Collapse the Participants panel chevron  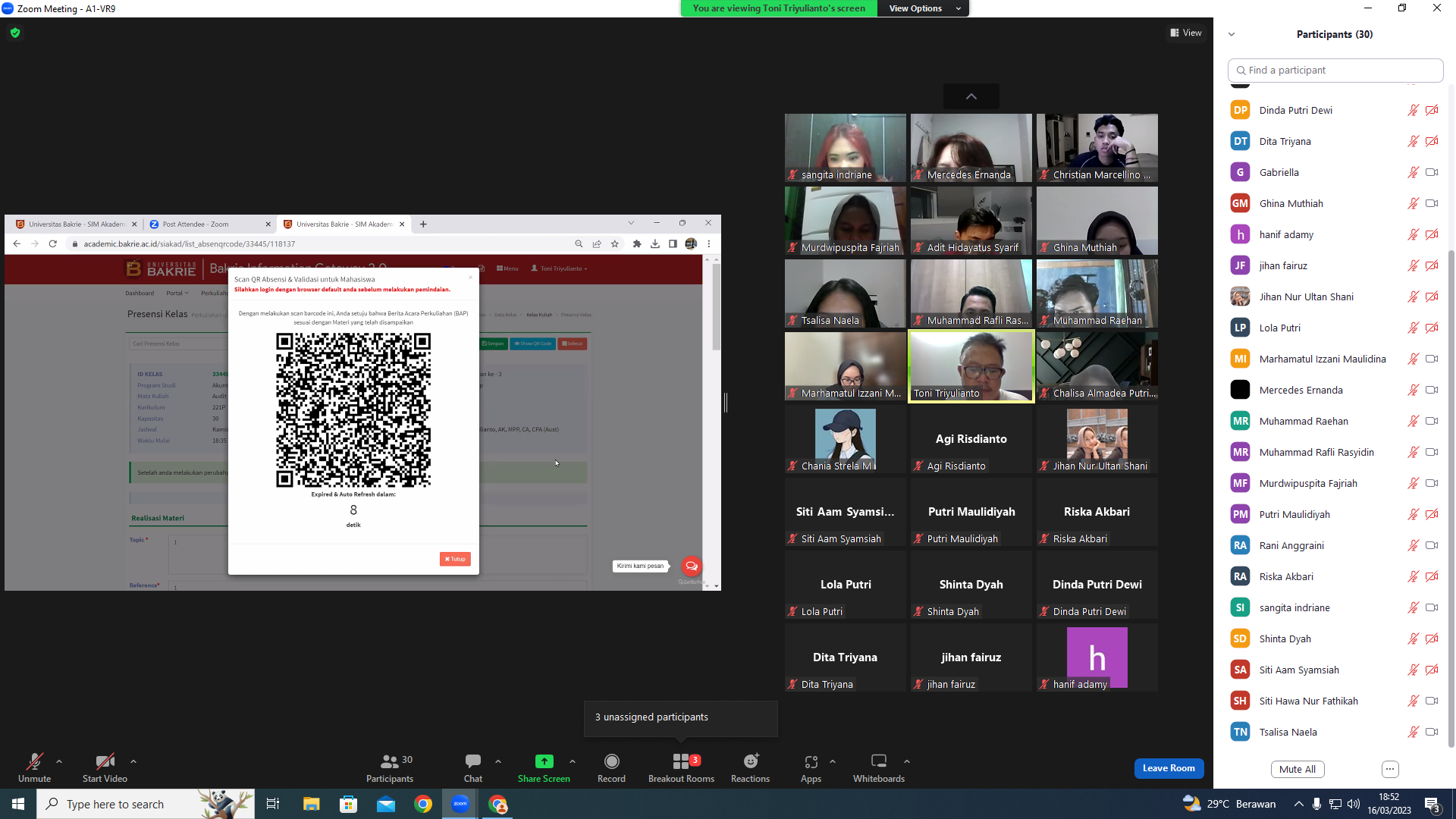[x=1232, y=34]
